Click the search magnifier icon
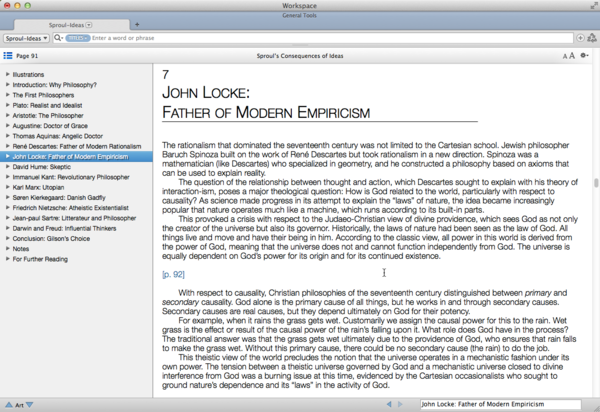Image resolution: width=600 pixels, height=412 pixels. point(58,37)
